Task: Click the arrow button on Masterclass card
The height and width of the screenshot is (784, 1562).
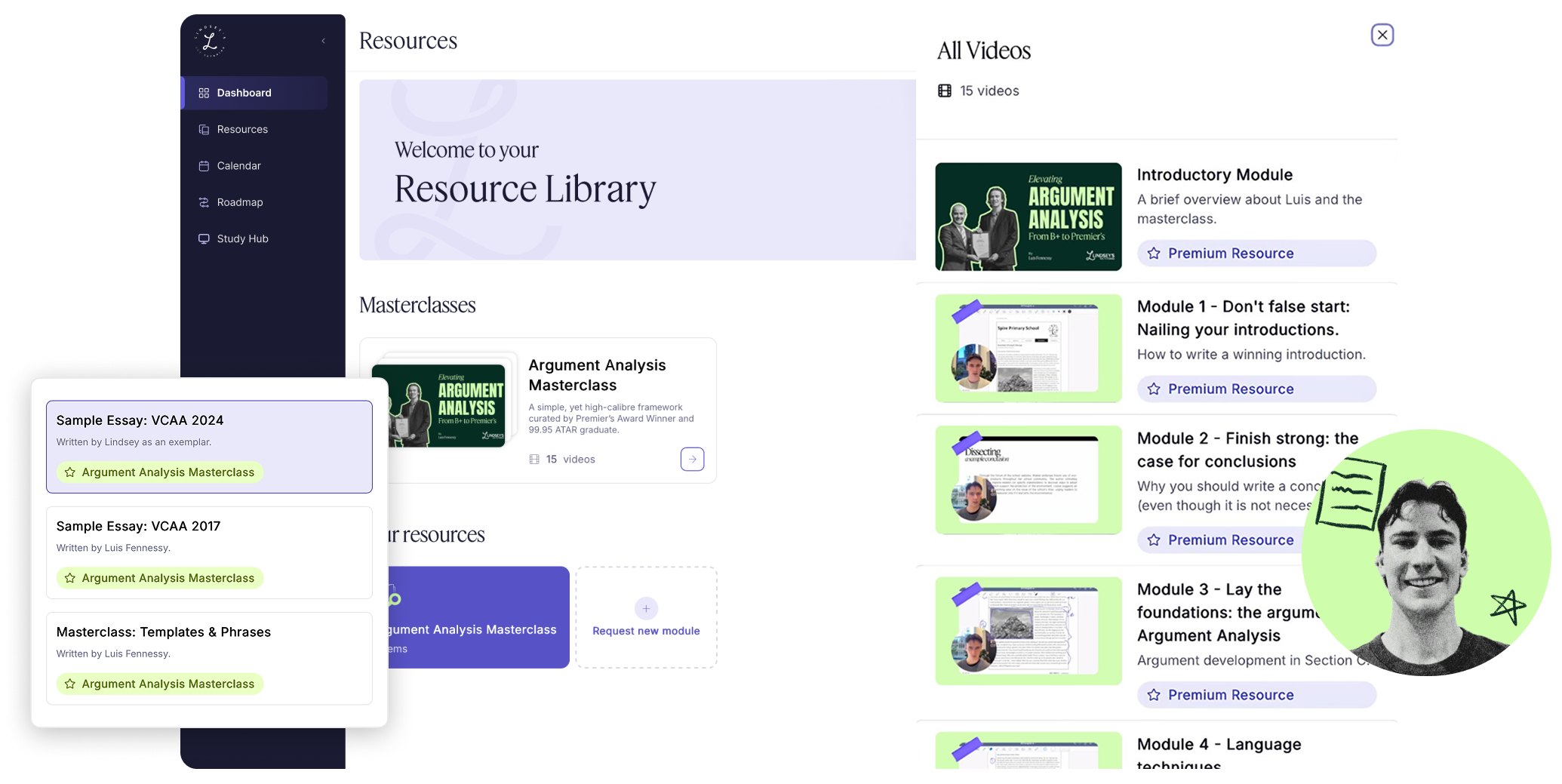Action: [x=692, y=459]
